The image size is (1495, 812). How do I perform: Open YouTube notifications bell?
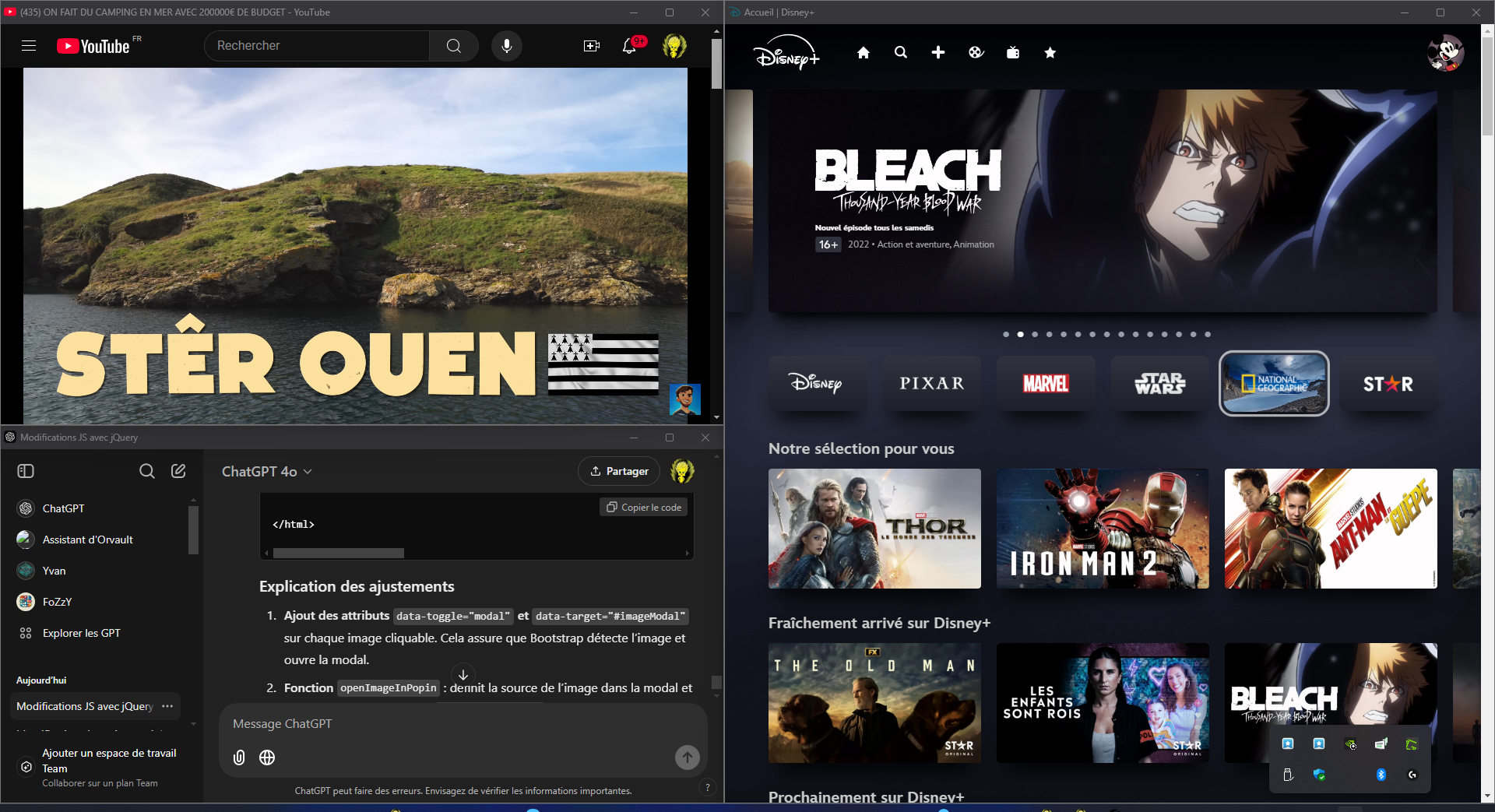[630, 46]
